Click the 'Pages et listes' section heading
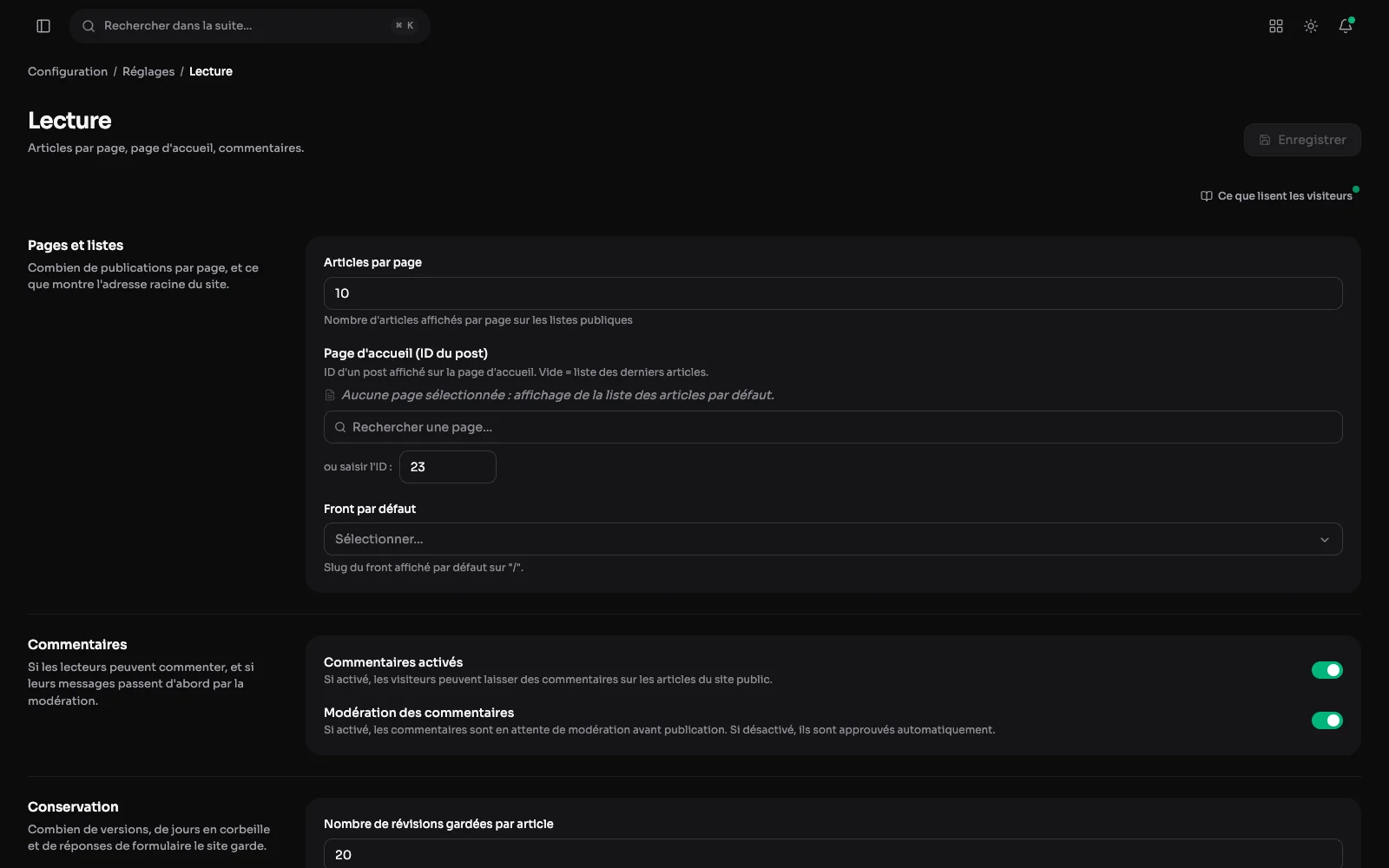1389x868 pixels. [76, 246]
